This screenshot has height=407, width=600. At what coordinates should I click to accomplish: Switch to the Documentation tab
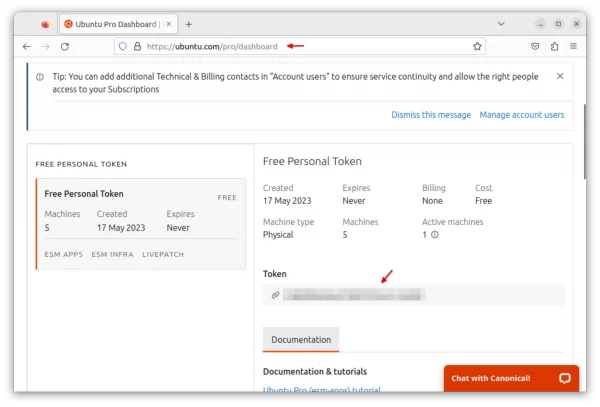coord(301,340)
